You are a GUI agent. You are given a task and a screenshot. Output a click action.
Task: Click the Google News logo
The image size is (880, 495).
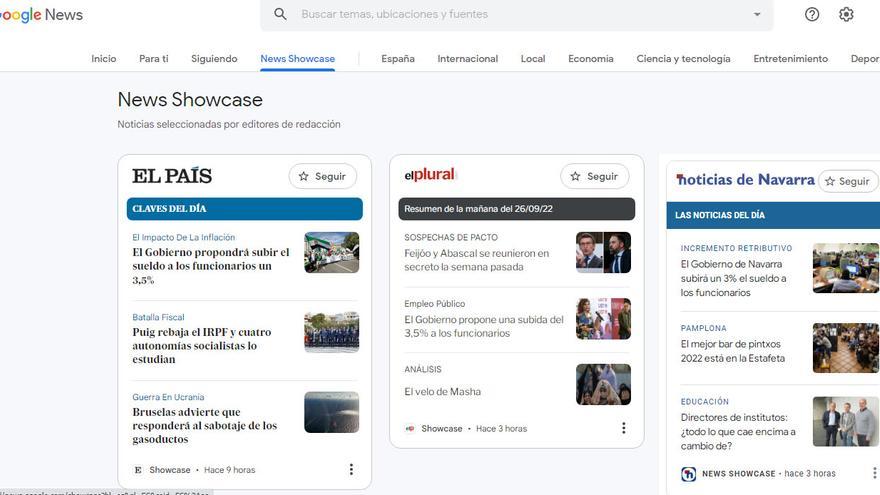click(41, 15)
